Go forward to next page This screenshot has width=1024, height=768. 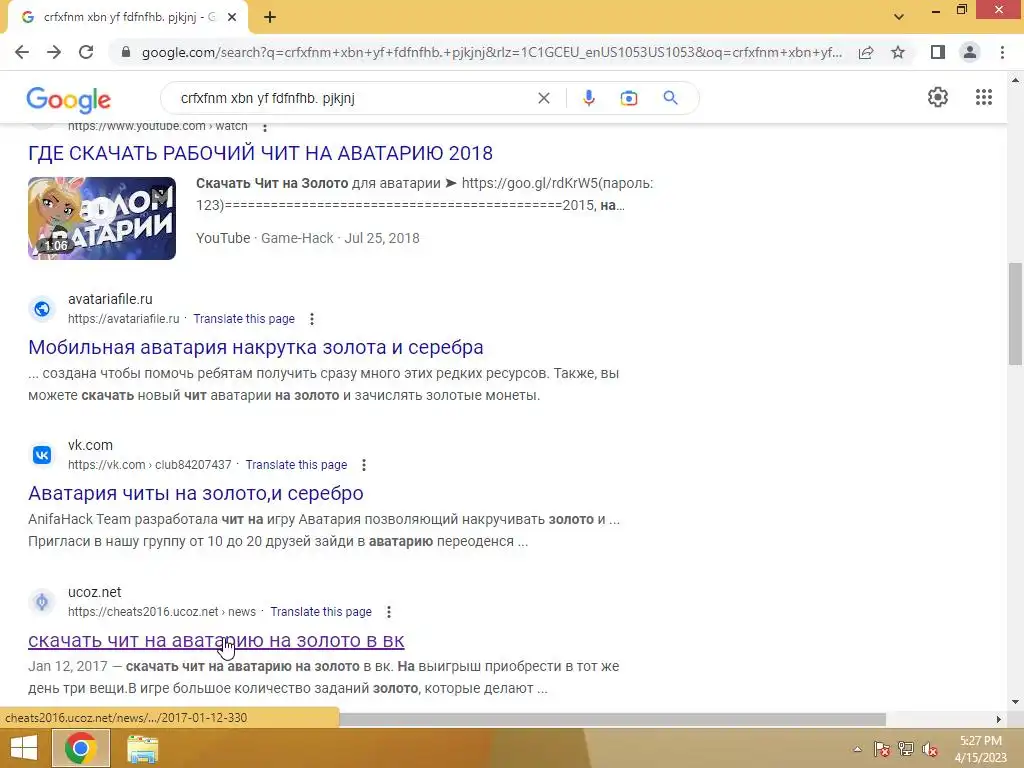click(54, 52)
